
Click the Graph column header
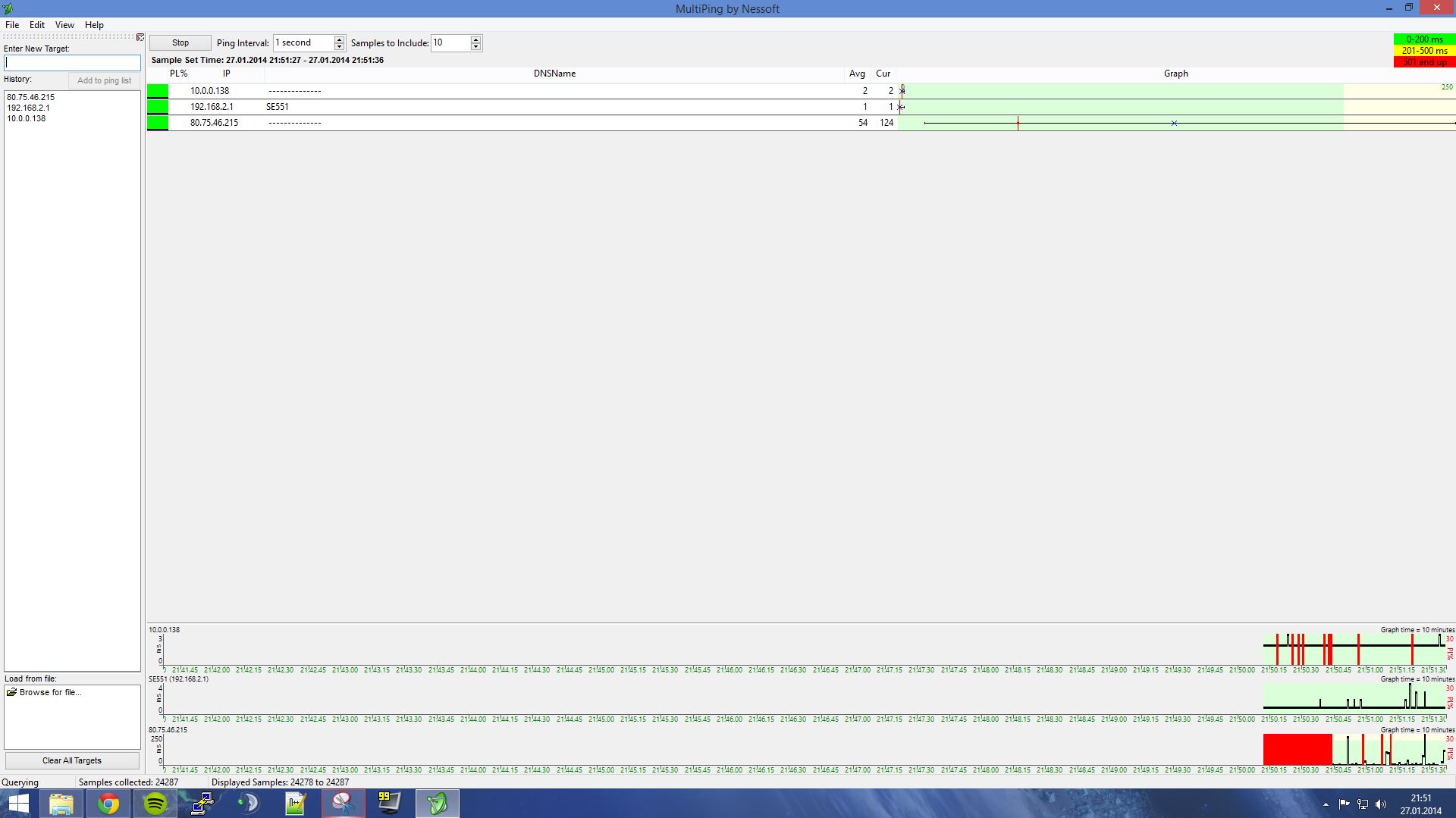click(1176, 74)
